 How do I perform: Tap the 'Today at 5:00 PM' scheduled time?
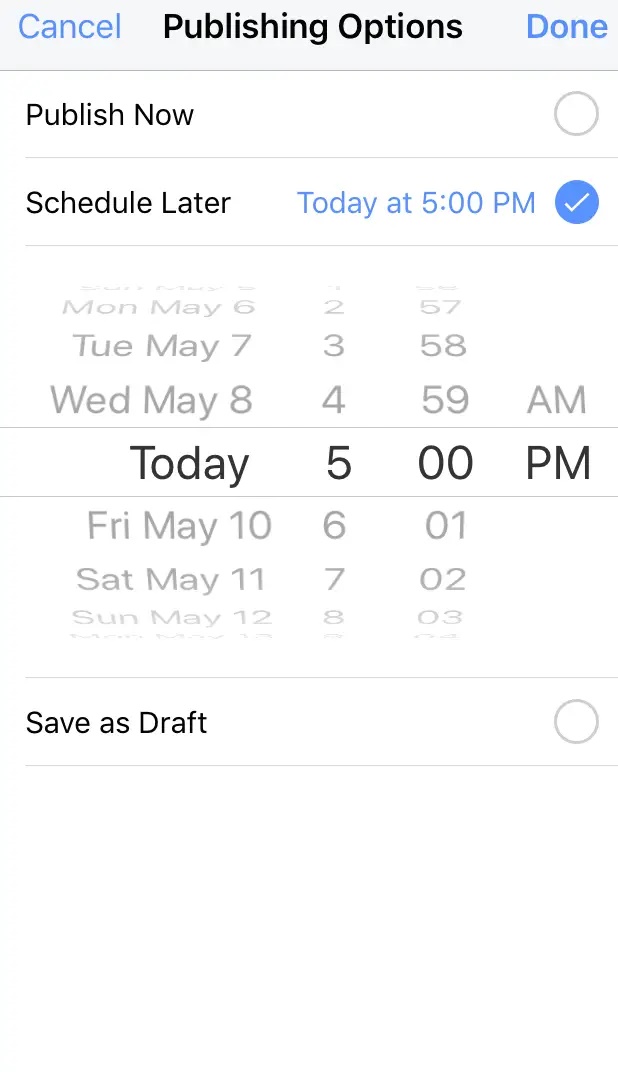[x=416, y=203]
